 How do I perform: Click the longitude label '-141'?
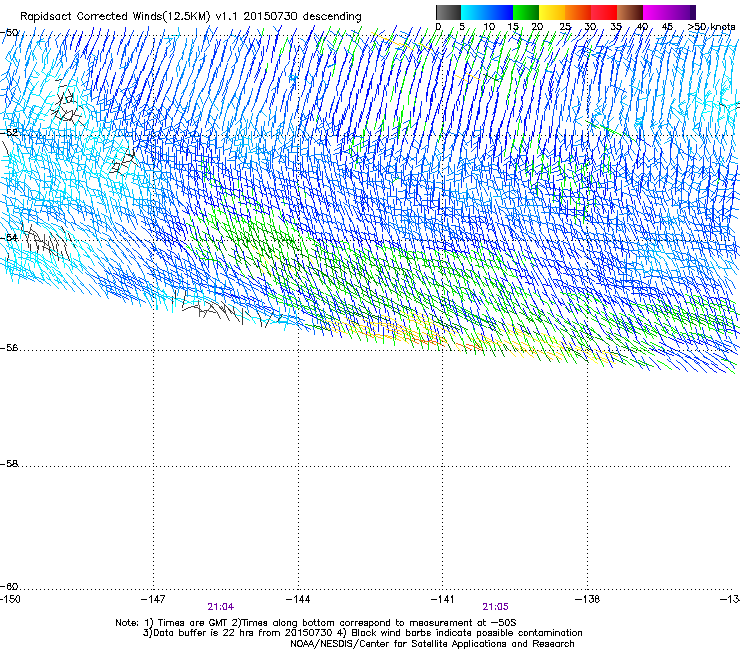(x=443, y=599)
